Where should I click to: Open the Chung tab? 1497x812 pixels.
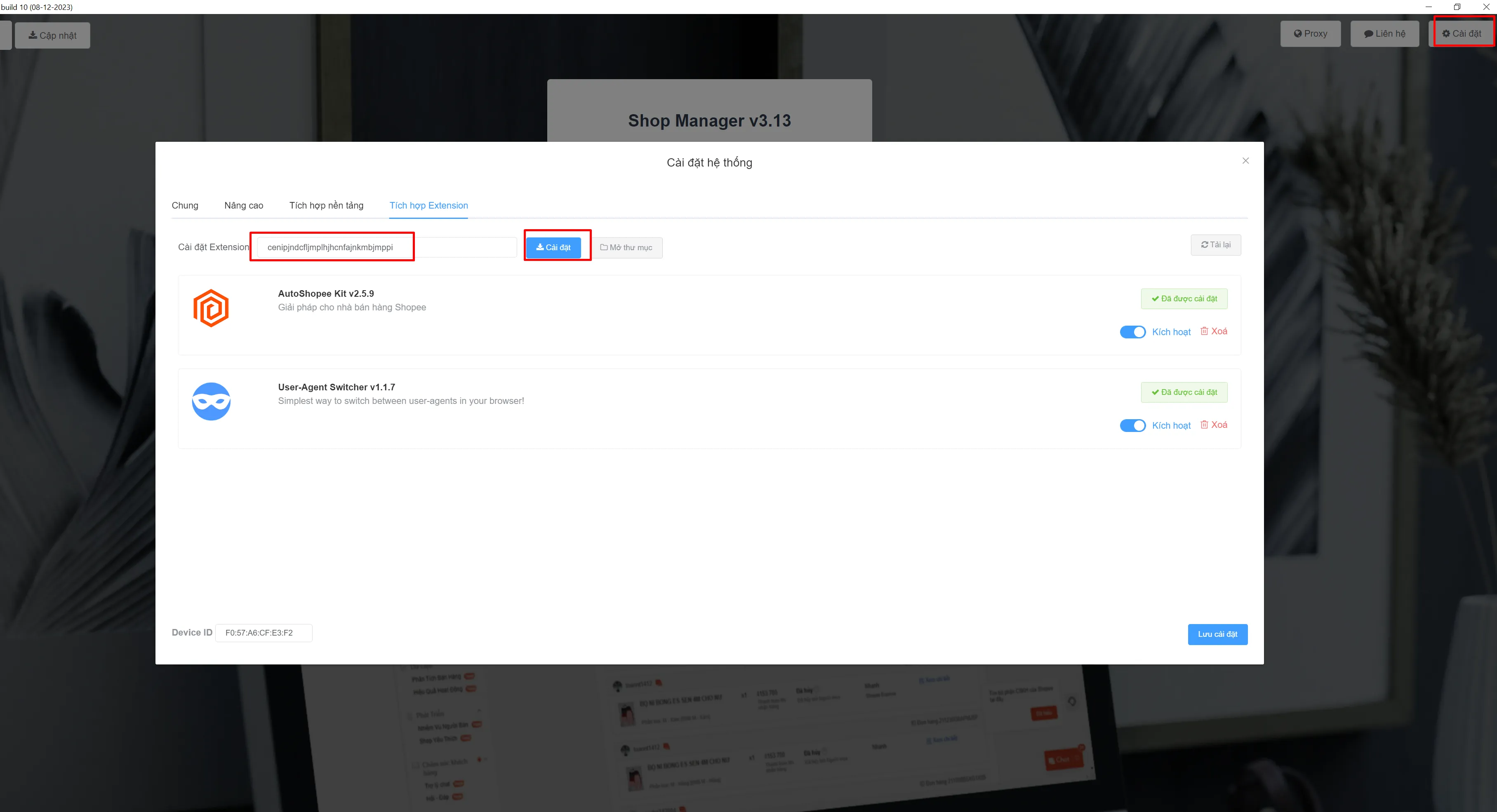pyautogui.click(x=185, y=205)
